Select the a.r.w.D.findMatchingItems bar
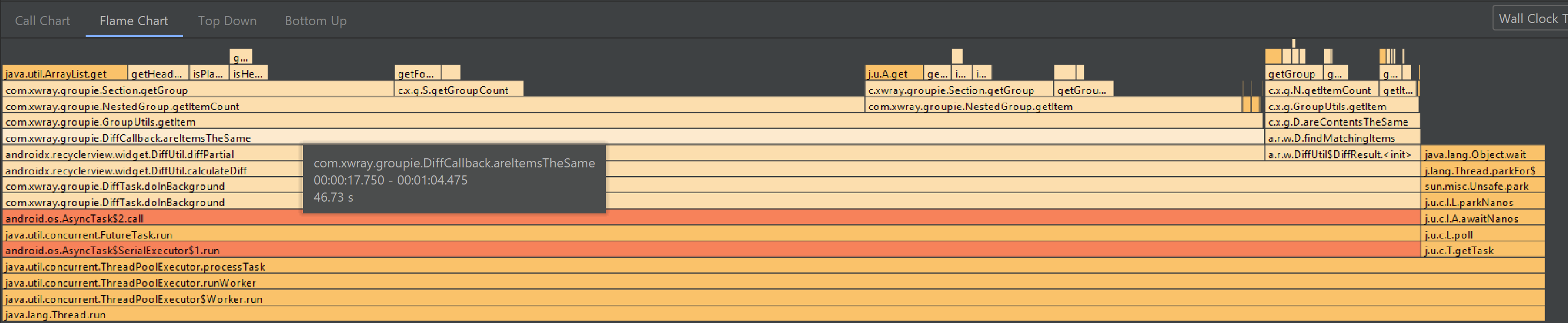 (x=1342, y=138)
